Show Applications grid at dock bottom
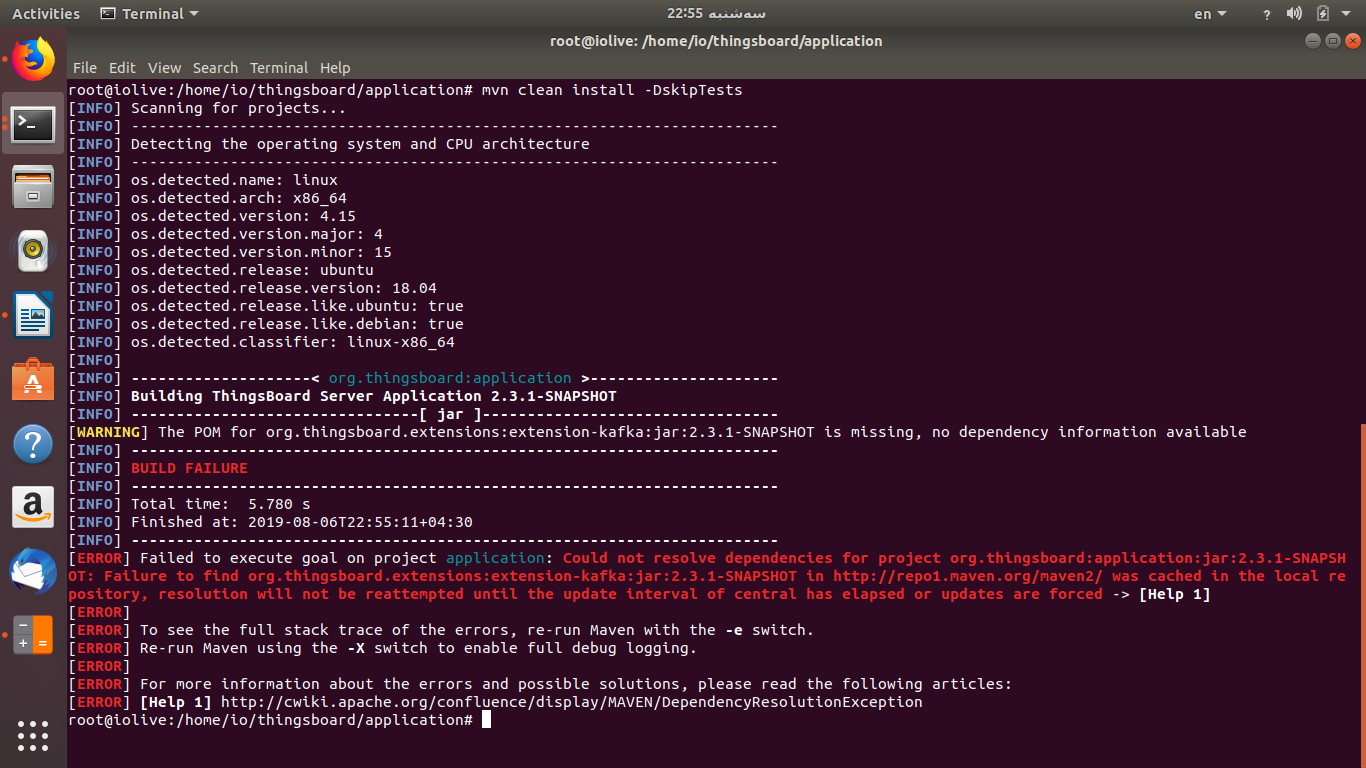1366x768 pixels. (33, 735)
